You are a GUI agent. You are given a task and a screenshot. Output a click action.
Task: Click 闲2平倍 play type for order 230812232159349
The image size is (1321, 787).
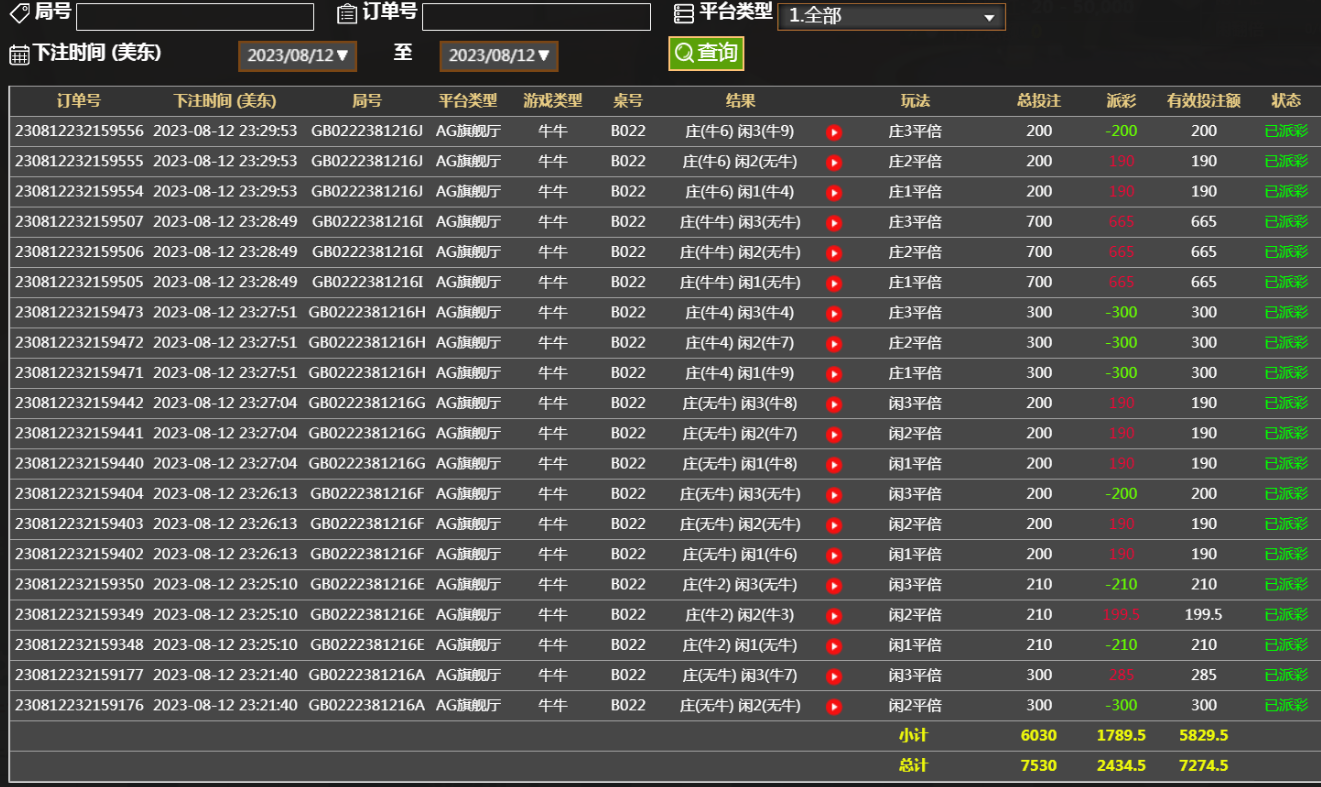[x=915, y=615]
